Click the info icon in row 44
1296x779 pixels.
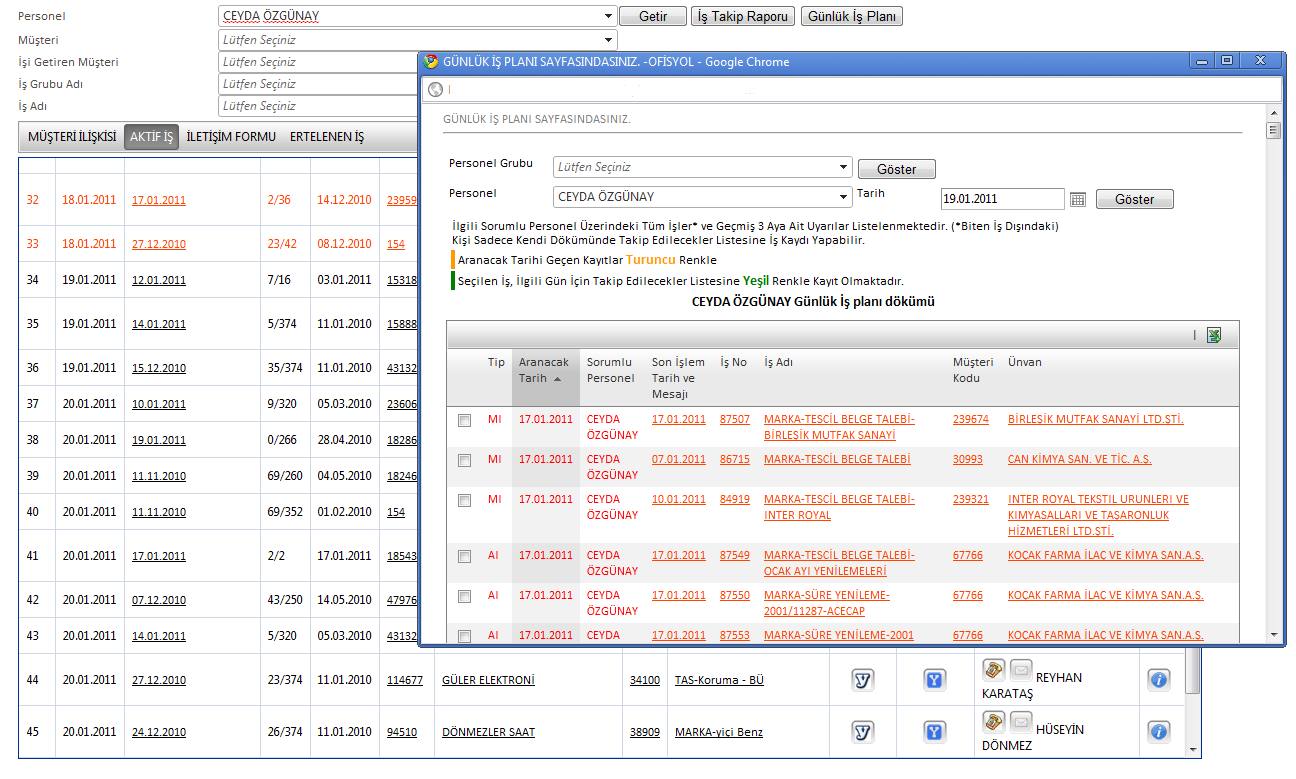point(1158,680)
